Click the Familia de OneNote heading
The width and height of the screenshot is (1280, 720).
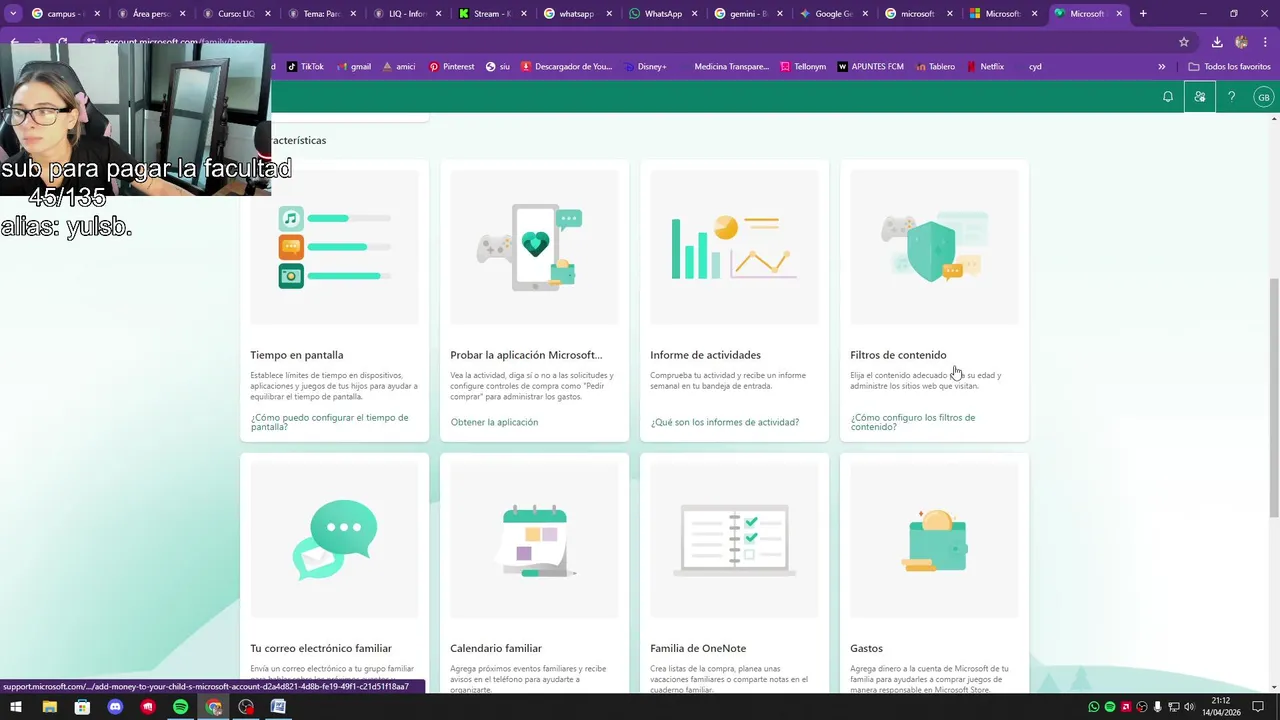tap(698, 648)
